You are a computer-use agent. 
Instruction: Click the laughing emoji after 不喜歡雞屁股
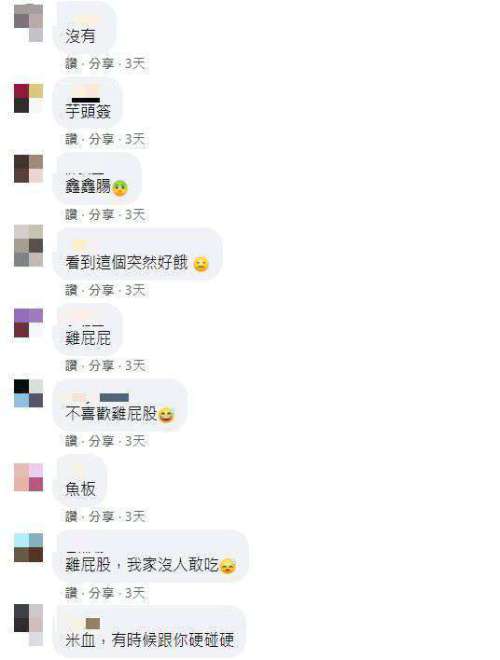[x=166, y=415]
